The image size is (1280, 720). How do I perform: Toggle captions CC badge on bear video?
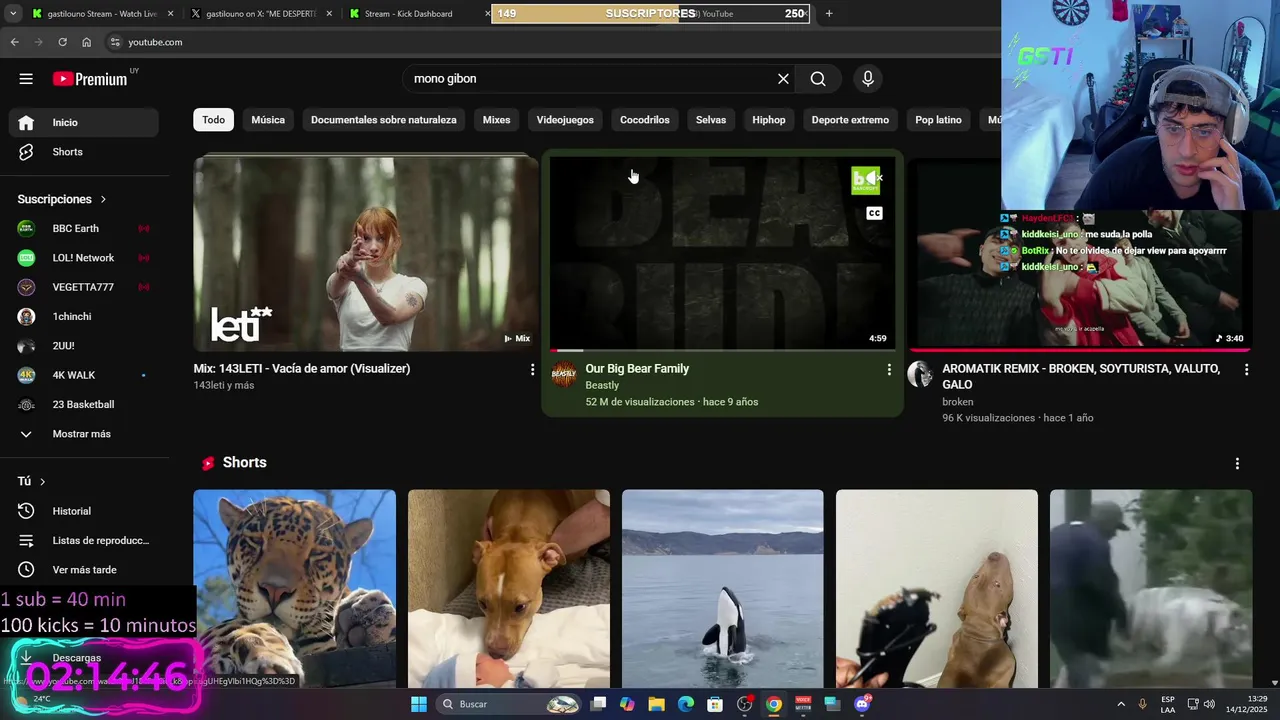[x=874, y=213]
